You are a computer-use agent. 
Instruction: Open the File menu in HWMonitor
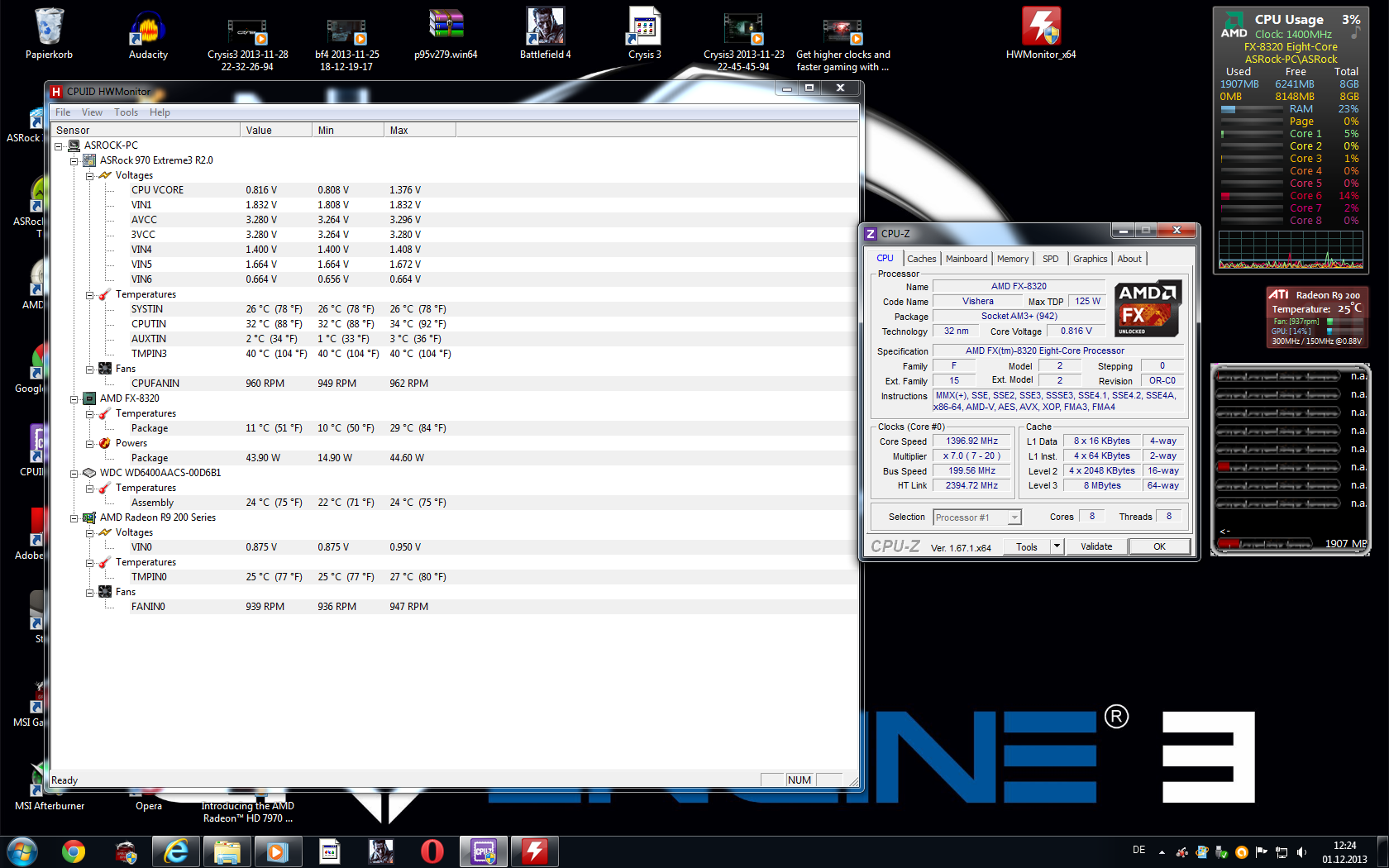tap(63, 112)
